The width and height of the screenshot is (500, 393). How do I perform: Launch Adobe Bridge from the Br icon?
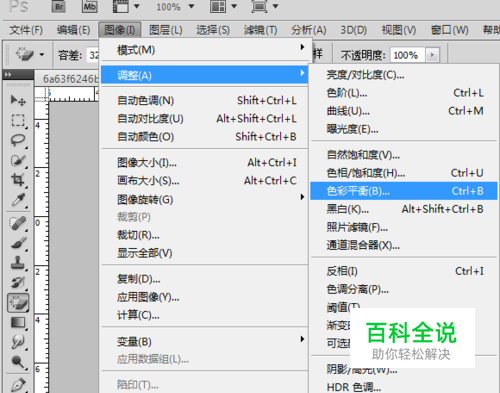click(59, 6)
